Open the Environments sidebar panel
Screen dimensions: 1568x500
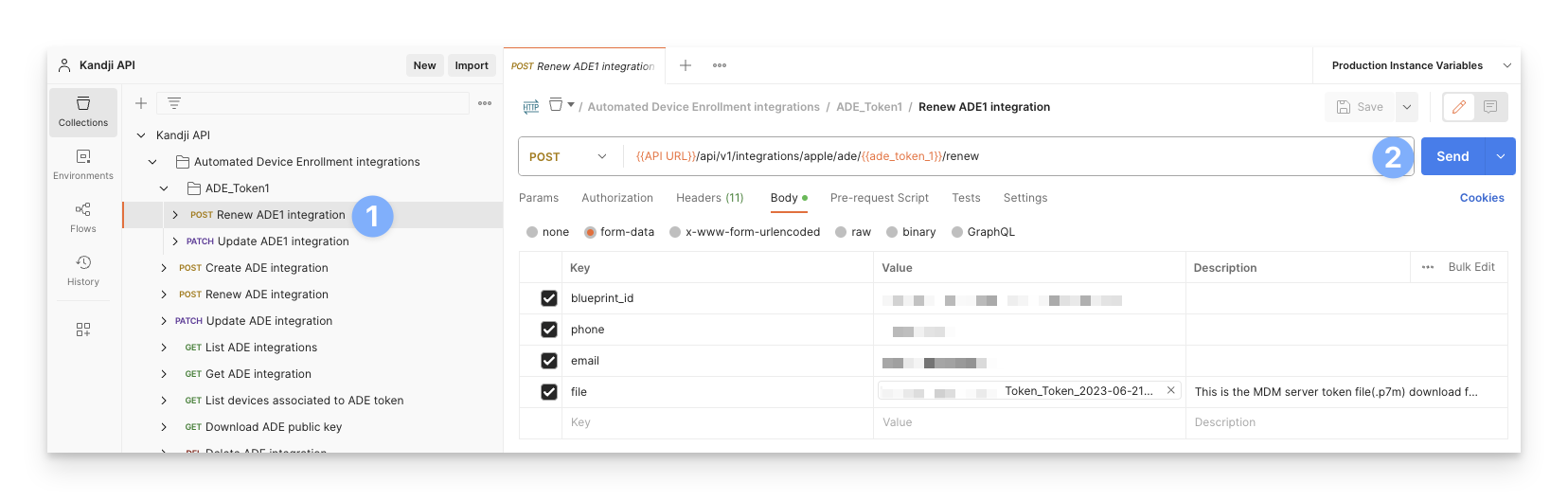[x=83, y=165]
